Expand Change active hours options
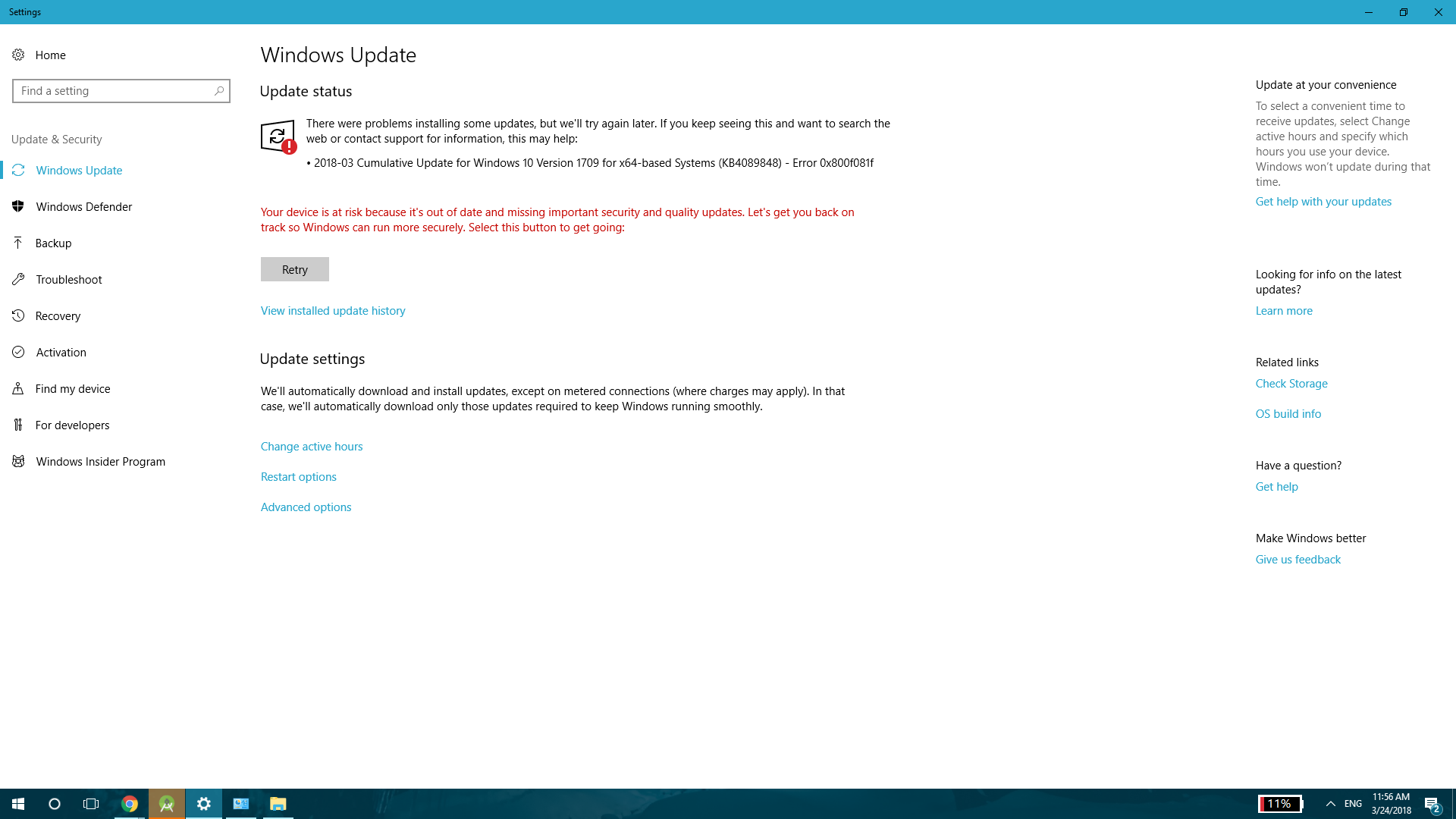 [310, 446]
